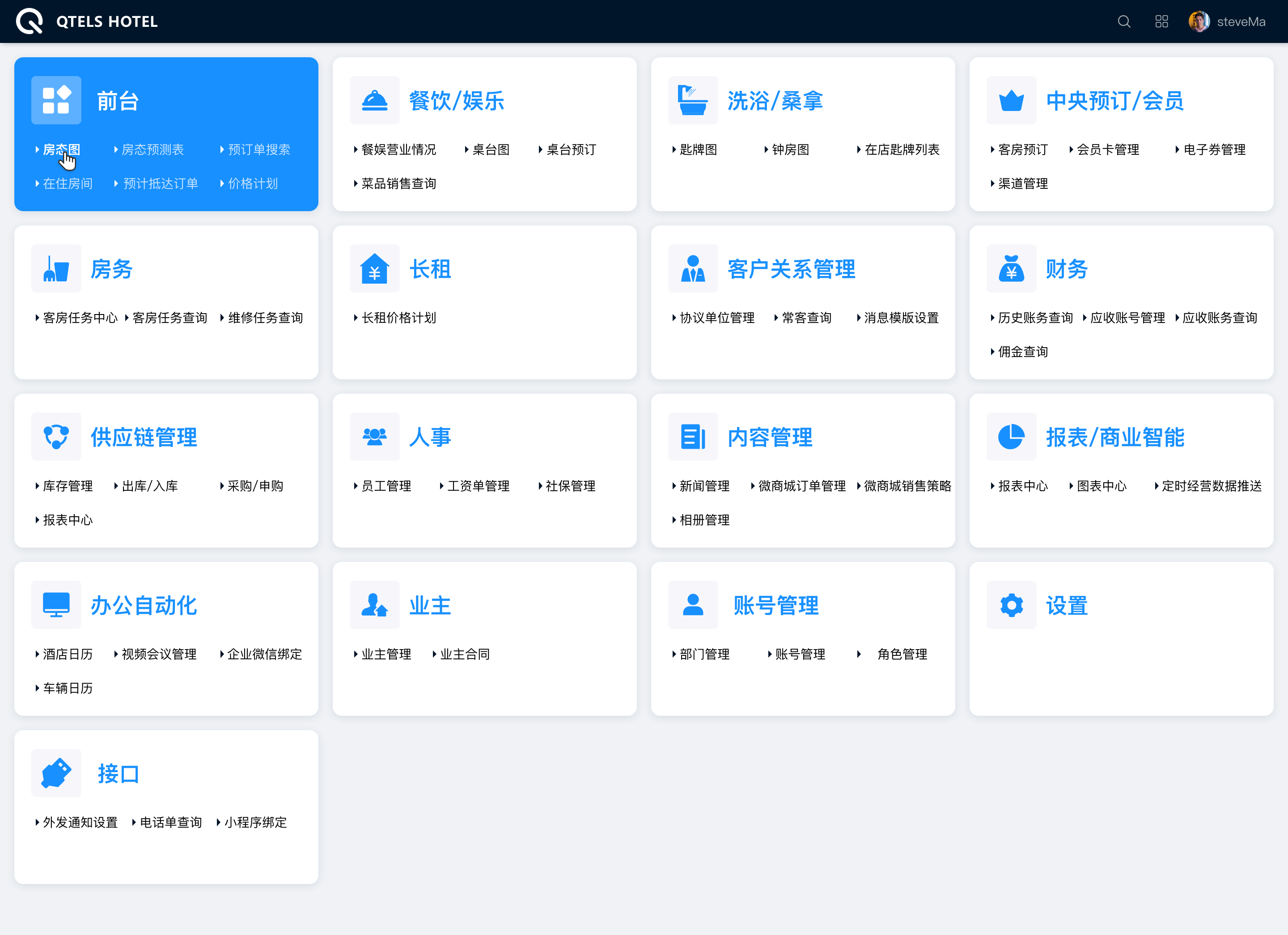Open 长租价格计划
1288x935 pixels.
tap(398, 318)
